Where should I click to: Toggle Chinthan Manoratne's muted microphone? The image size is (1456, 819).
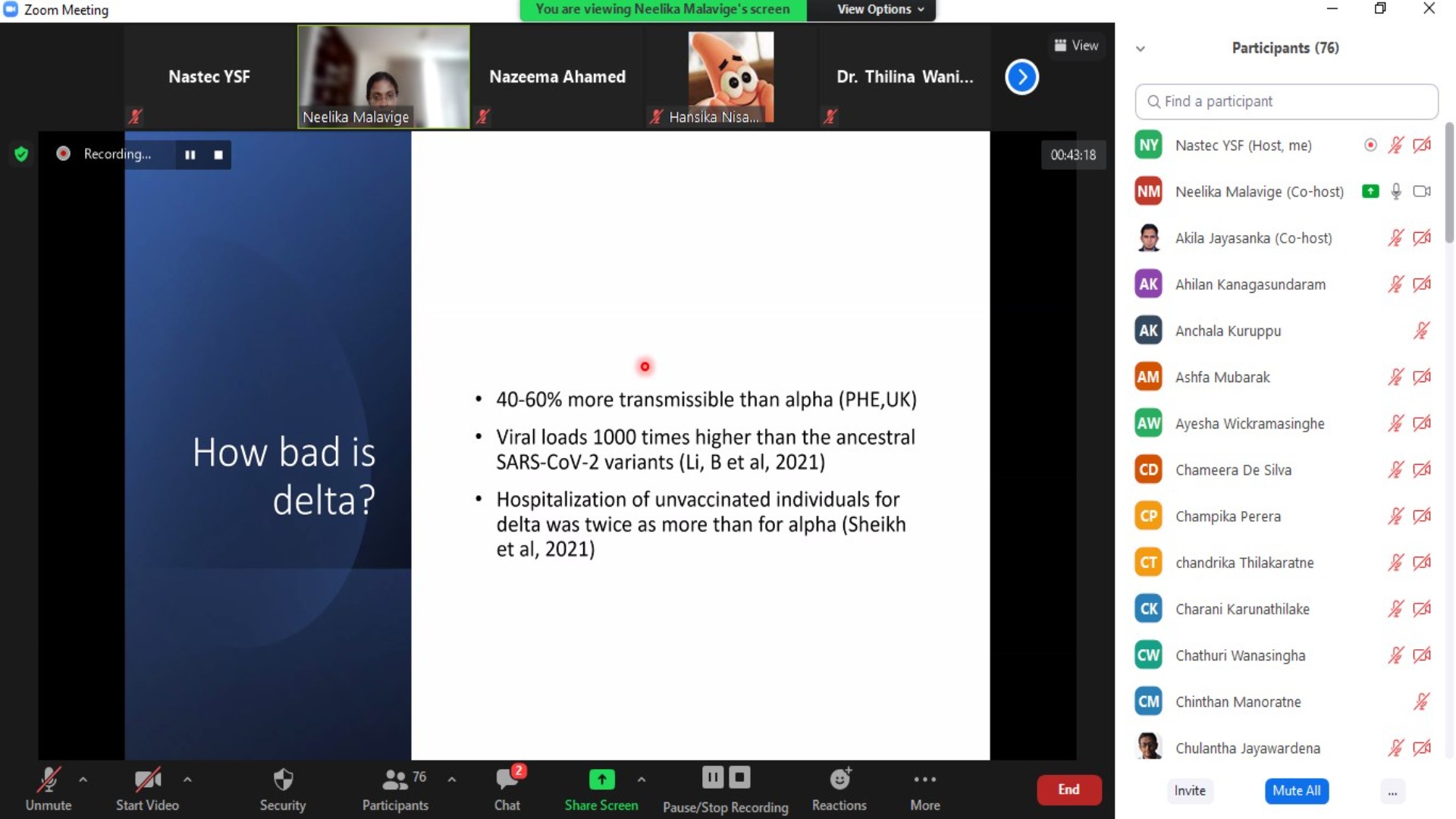point(1421,701)
